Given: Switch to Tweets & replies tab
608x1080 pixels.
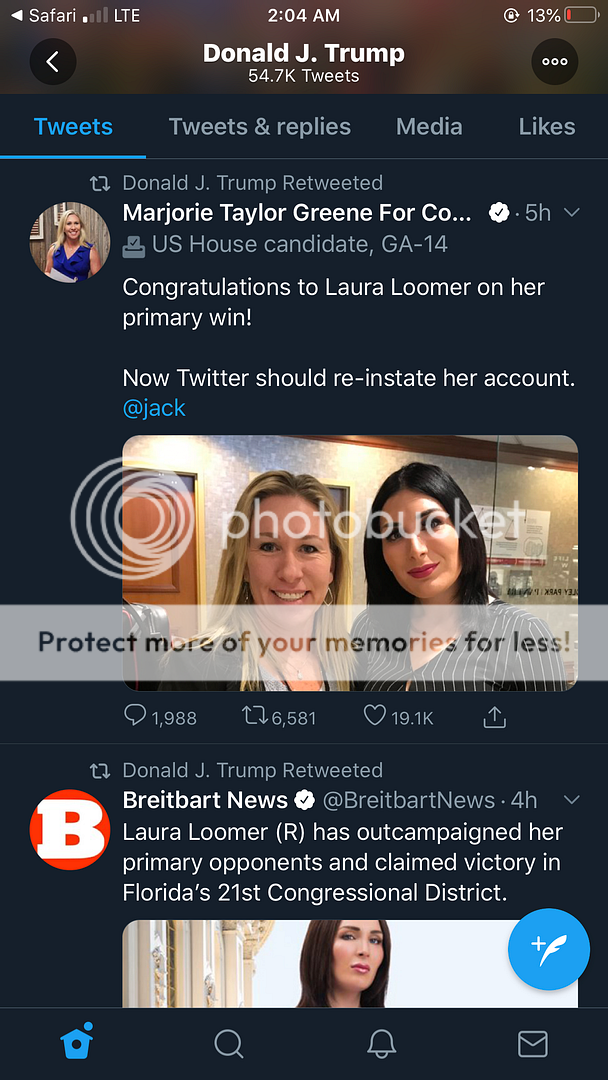Looking at the screenshot, I should click(260, 127).
